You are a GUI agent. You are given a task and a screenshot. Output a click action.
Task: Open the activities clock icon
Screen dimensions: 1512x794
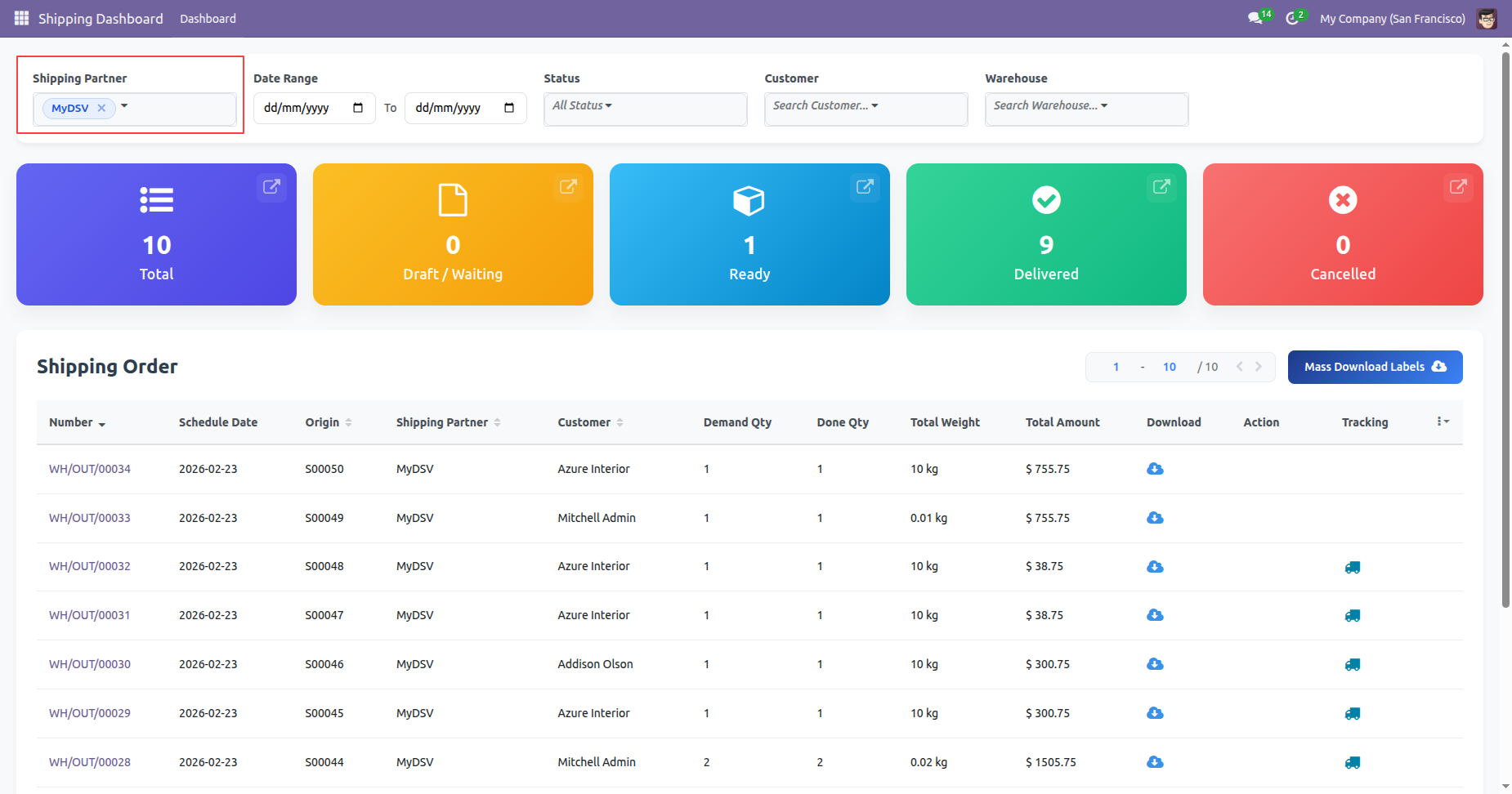1292,18
